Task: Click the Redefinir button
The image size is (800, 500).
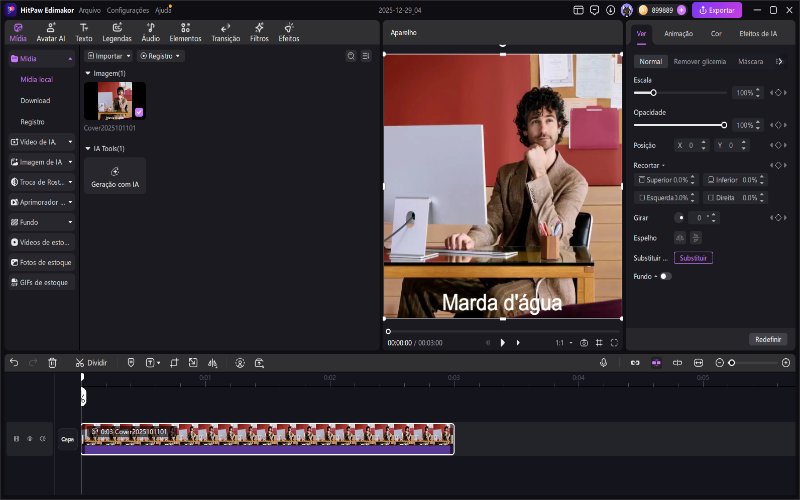Action: [x=768, y=339]
